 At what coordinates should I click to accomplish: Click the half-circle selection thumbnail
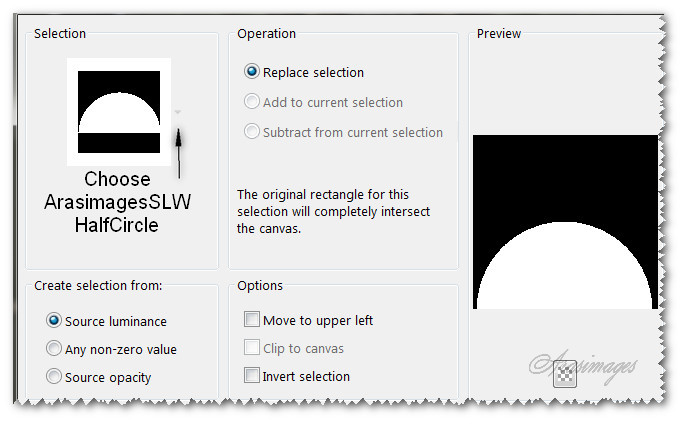coord(119,112)
